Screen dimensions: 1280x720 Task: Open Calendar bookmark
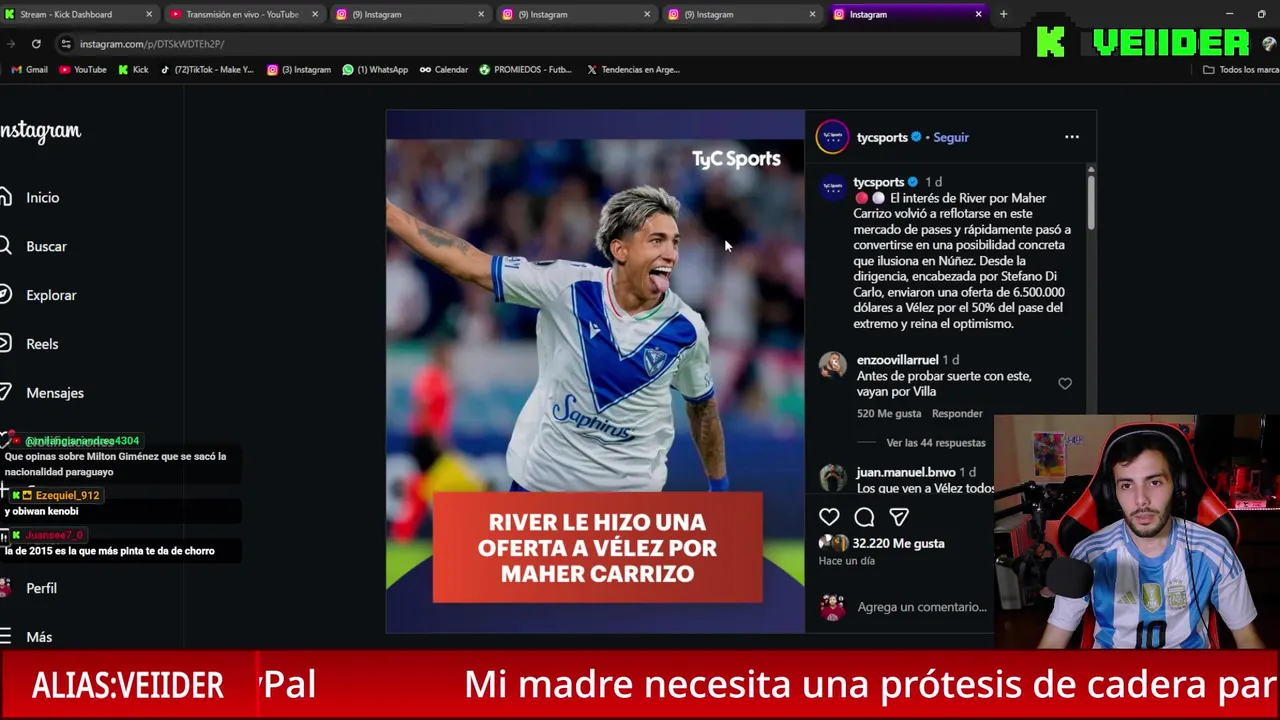pyautogui.click(x=444, y=70)
